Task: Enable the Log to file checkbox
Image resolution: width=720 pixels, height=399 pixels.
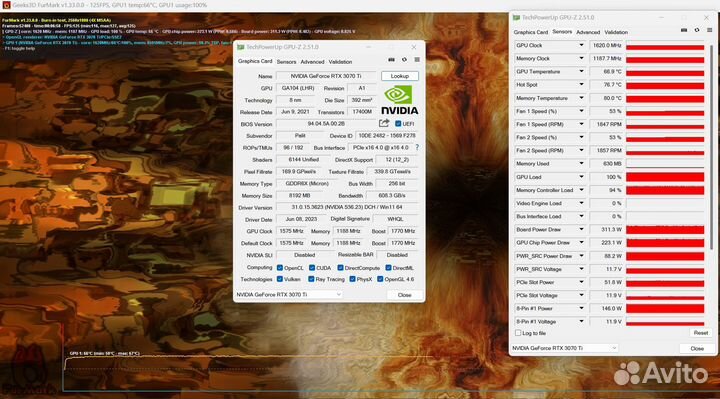Action: pyautogui.click(x=518, y=333)
